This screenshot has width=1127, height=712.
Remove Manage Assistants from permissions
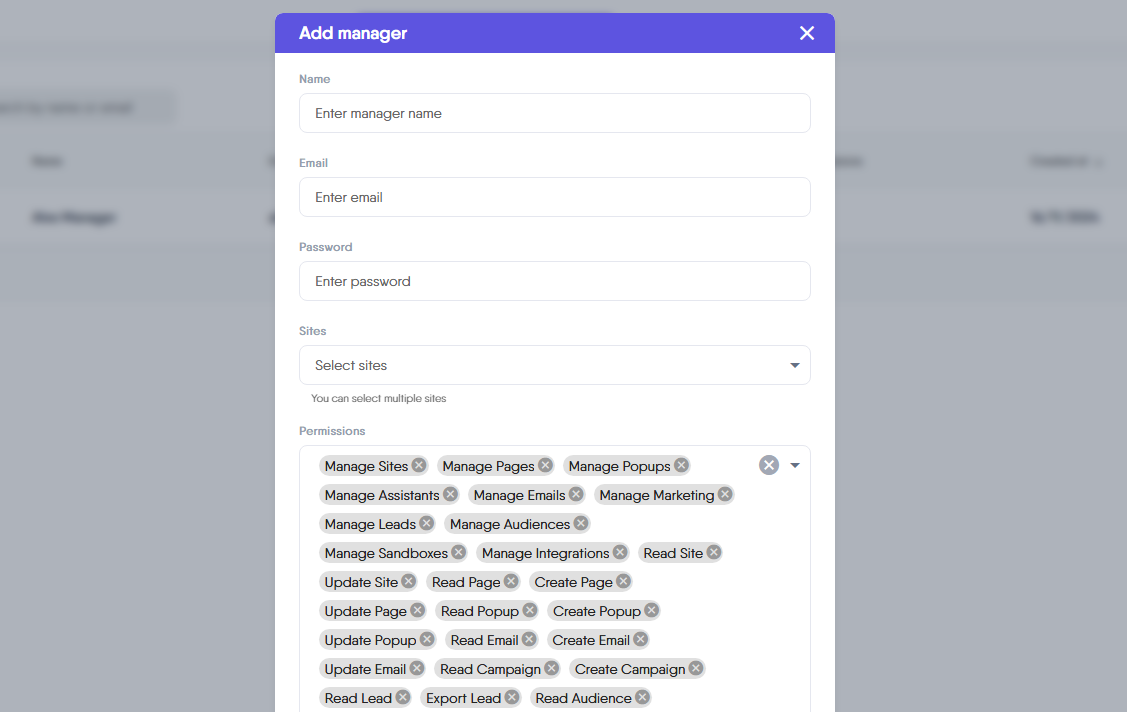[450, 494]
